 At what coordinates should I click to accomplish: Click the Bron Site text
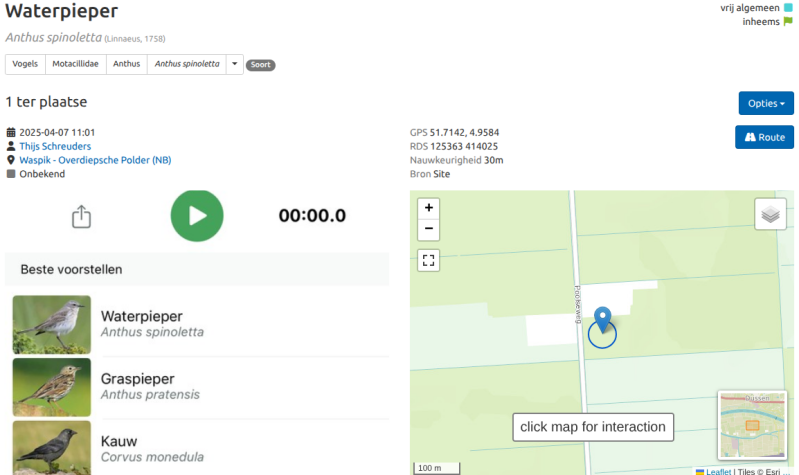click(x=430, y=174)
